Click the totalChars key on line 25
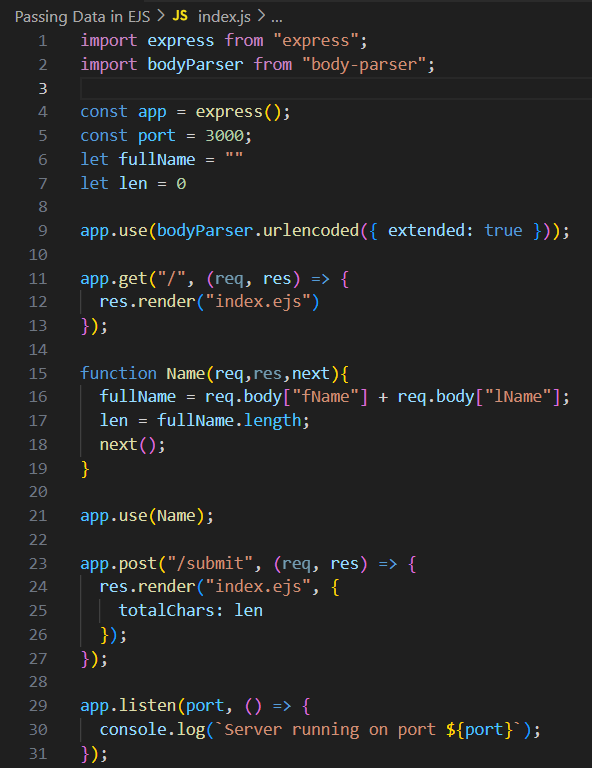The width and height of the screenshot is (592, 768). click(166, 611)
